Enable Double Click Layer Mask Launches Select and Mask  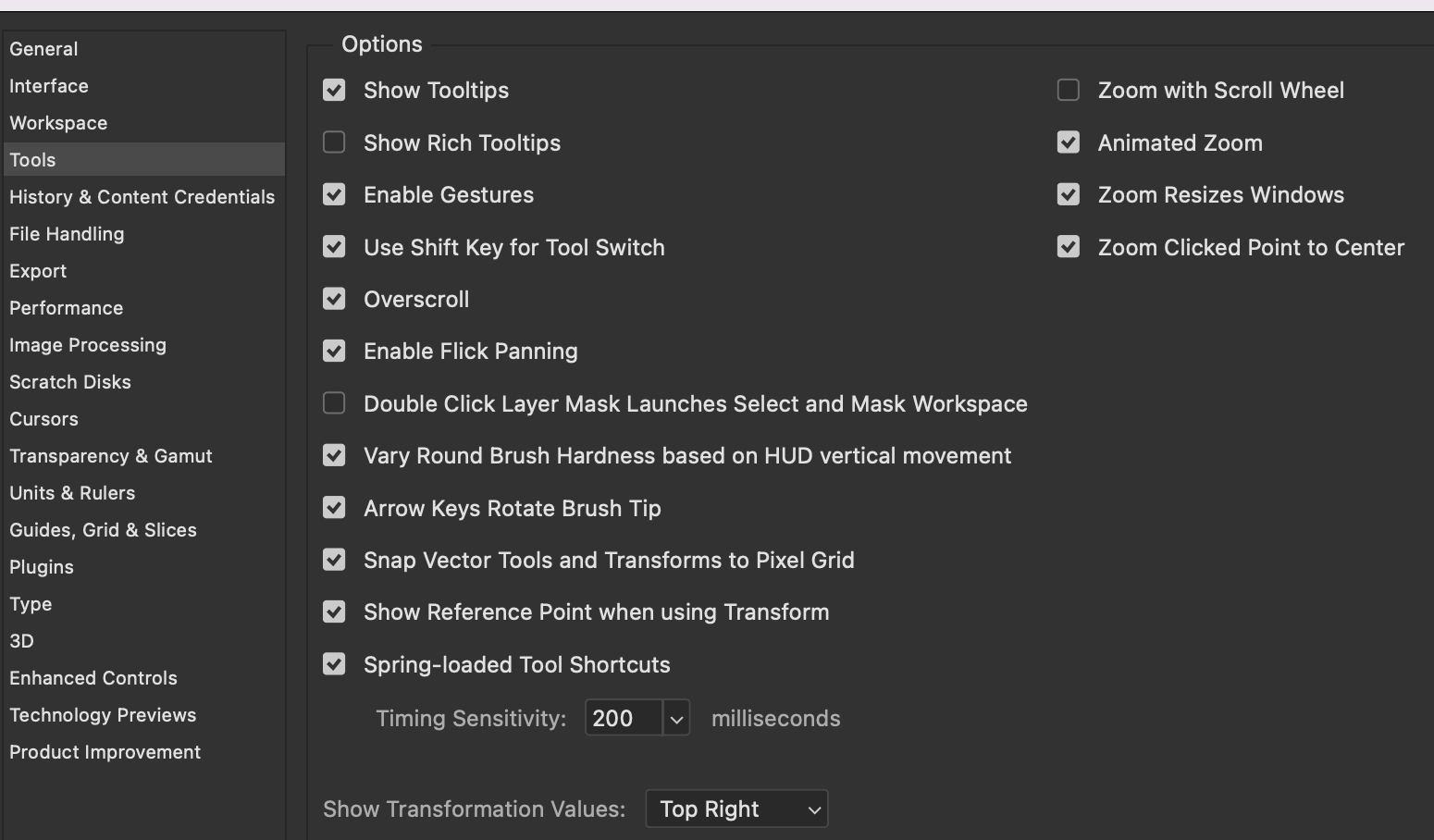(x=334, y=403)
